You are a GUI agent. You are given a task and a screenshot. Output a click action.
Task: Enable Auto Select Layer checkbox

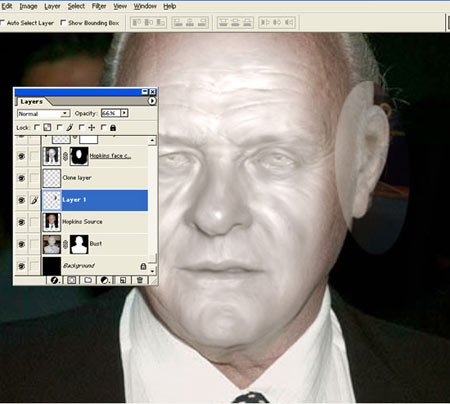(x=2, y=23)
